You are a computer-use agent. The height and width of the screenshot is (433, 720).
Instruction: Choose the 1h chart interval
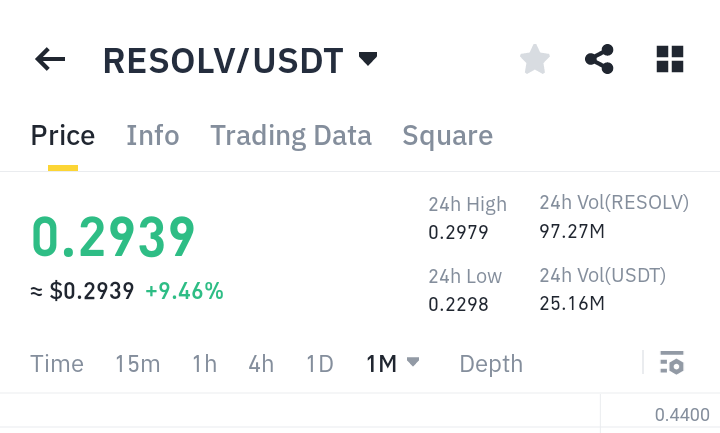coord(204,364)
